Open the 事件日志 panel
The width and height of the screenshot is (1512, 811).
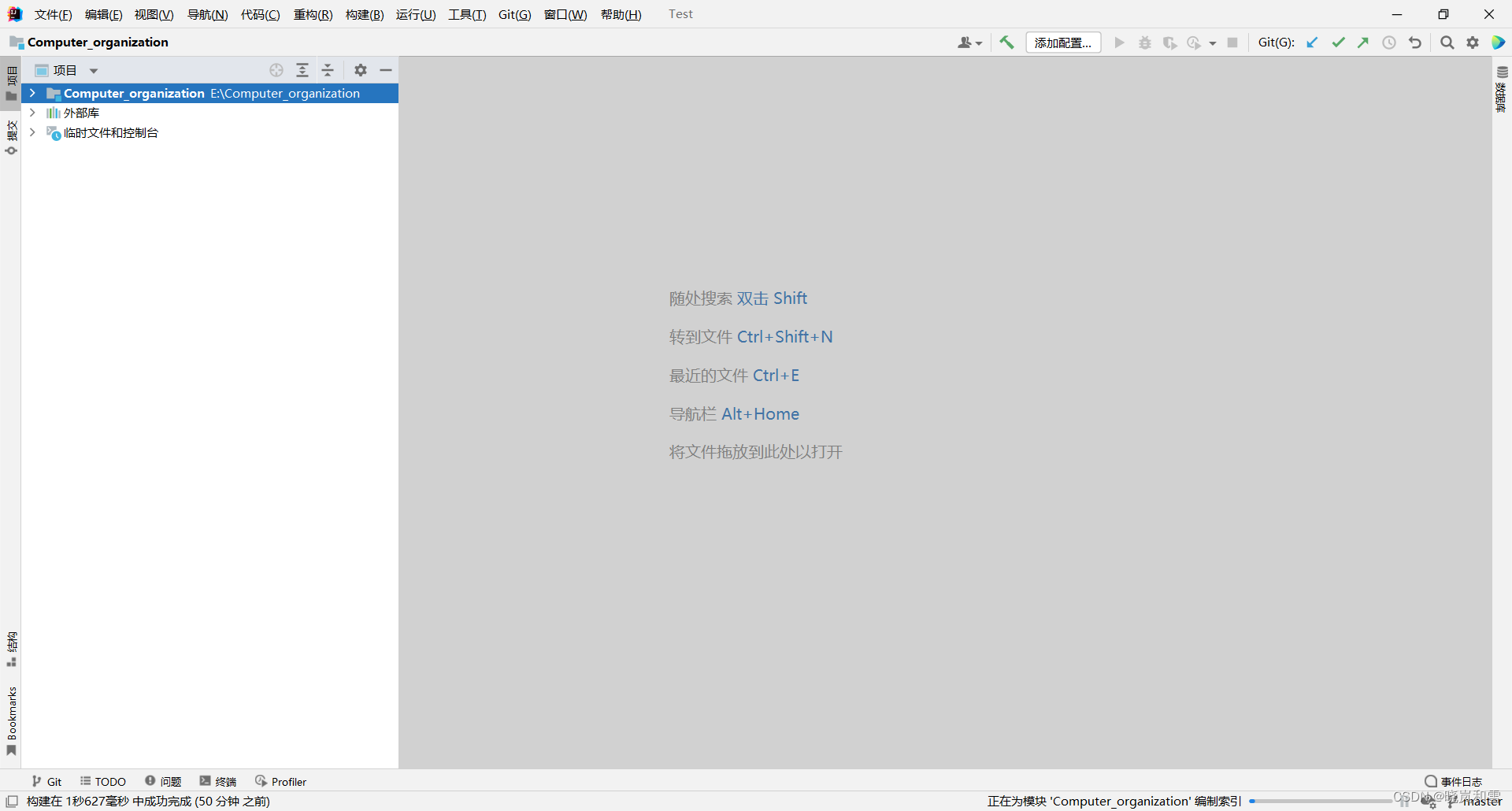[x=1454, y=781]
